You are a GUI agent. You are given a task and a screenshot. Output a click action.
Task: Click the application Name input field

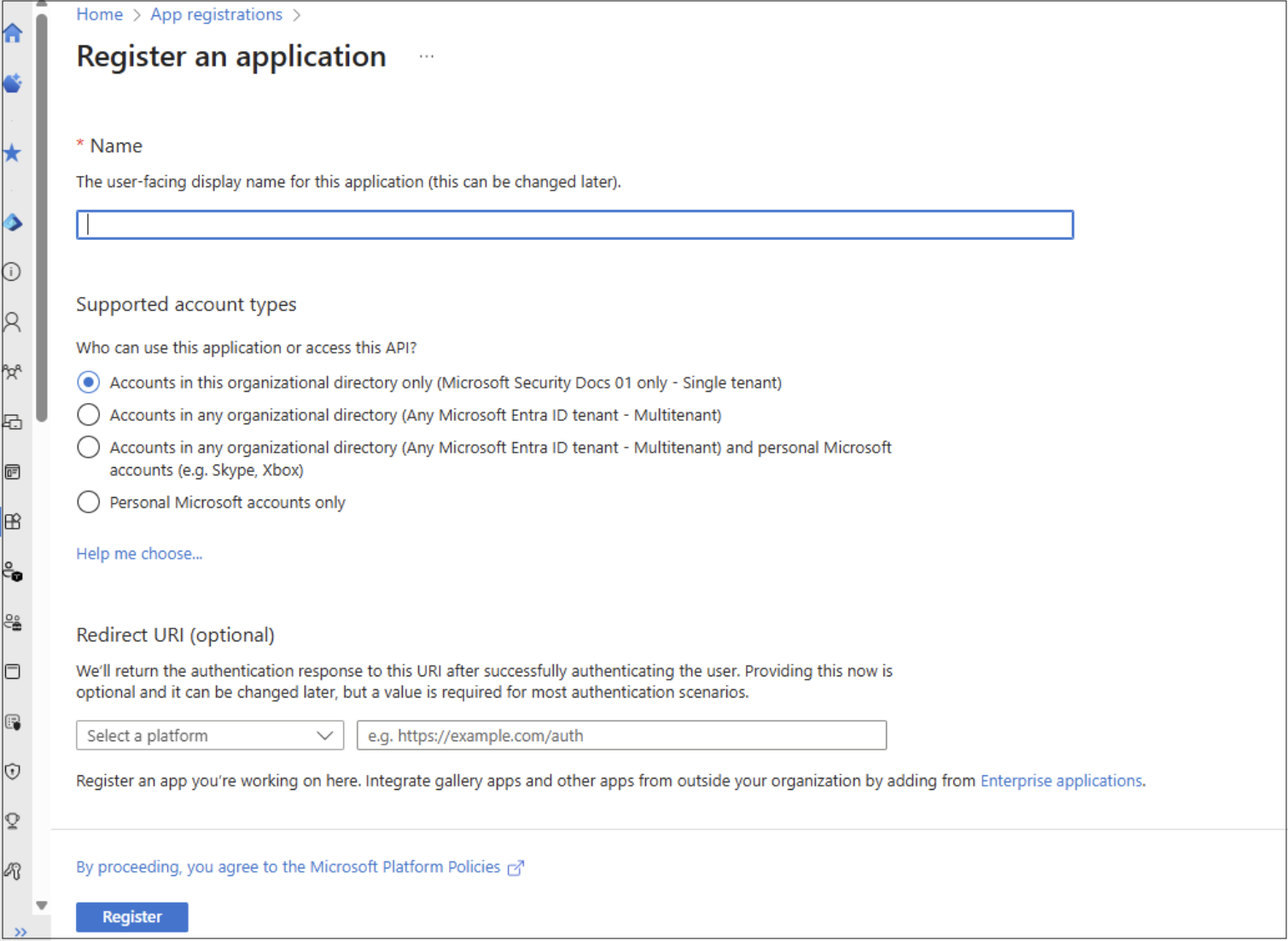coord(574,224)
